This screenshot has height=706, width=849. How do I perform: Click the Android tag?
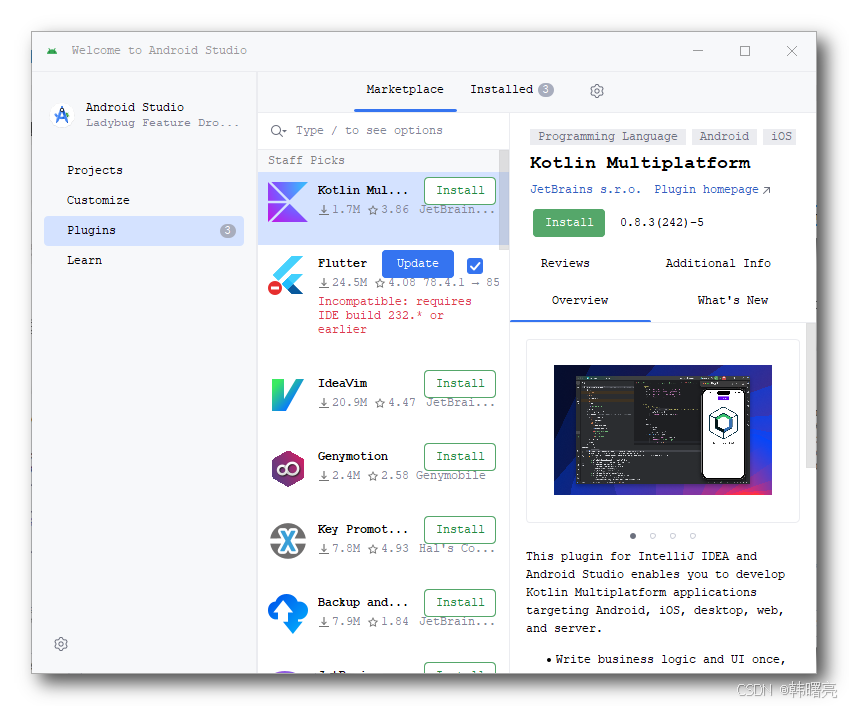point(724,136)
